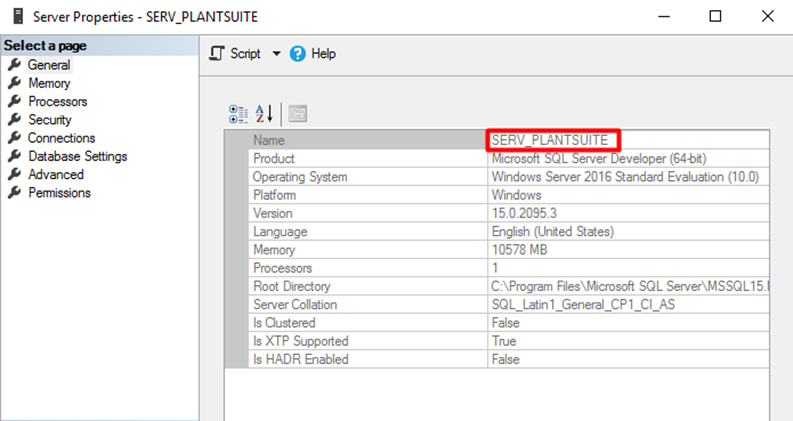Click the Script scroll icon
The height and width of the screenshot is (421, 793).
pos(216,53)
